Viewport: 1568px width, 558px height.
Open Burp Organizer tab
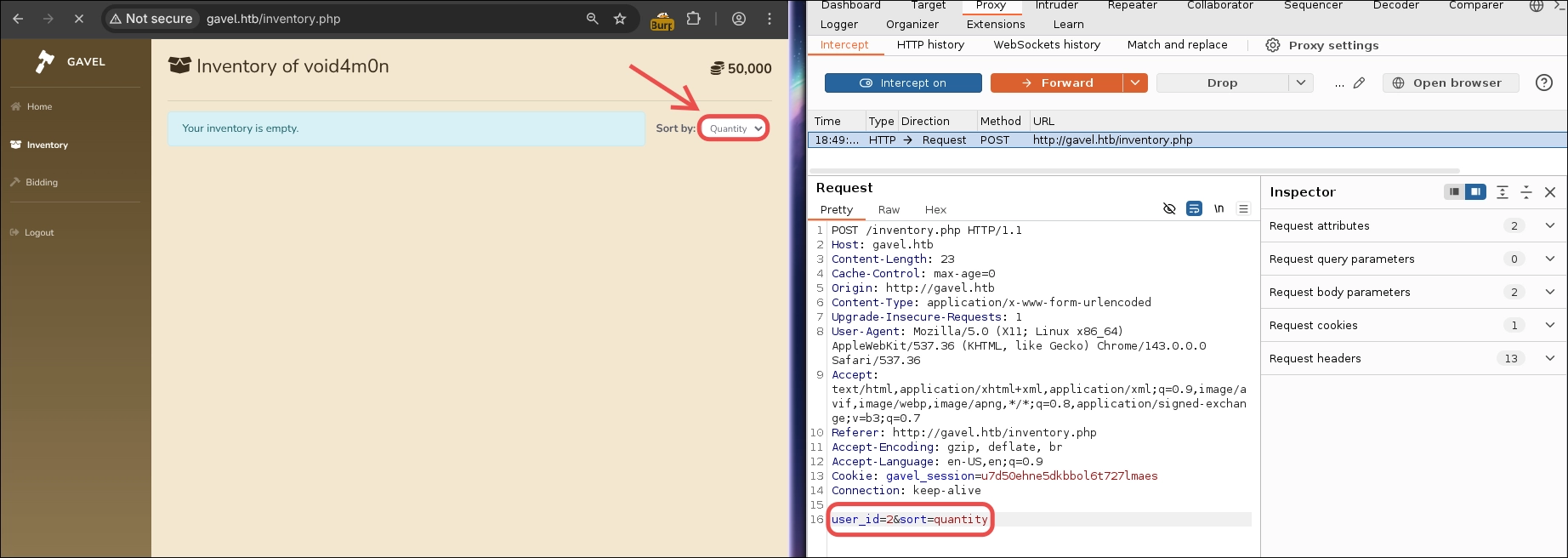(912, 24)
